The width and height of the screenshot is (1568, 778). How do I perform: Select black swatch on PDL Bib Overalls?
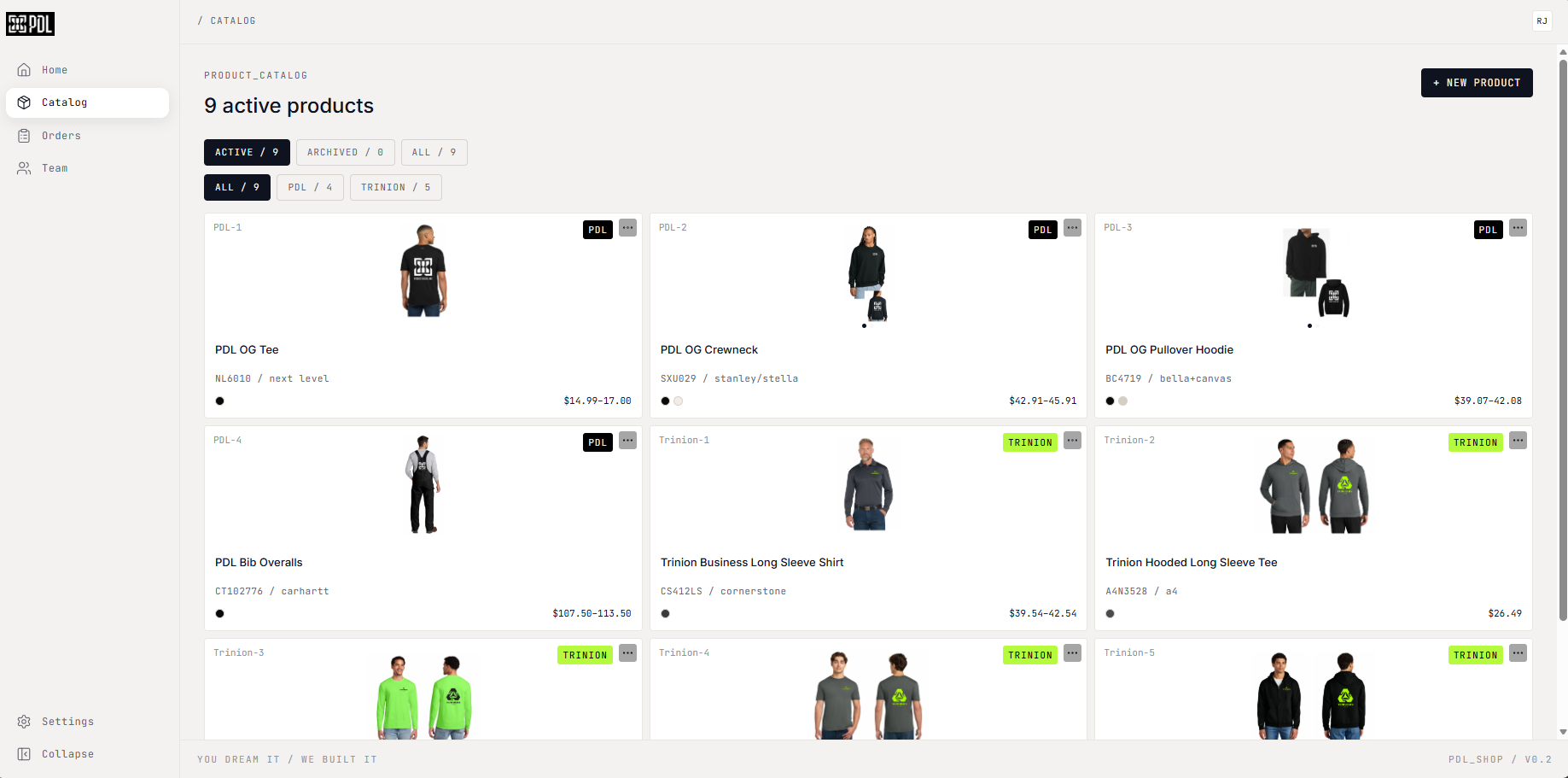pos(220,613)
